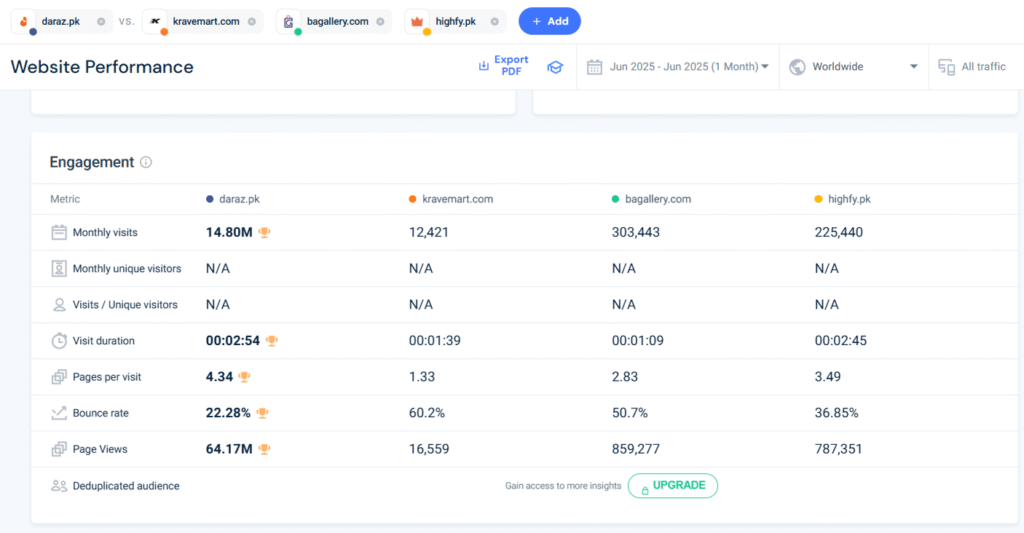Expand the Worldwide country selector
The width and height of the screenshot is (1024, 533).
pyautogui.click(x=854, y=67)
